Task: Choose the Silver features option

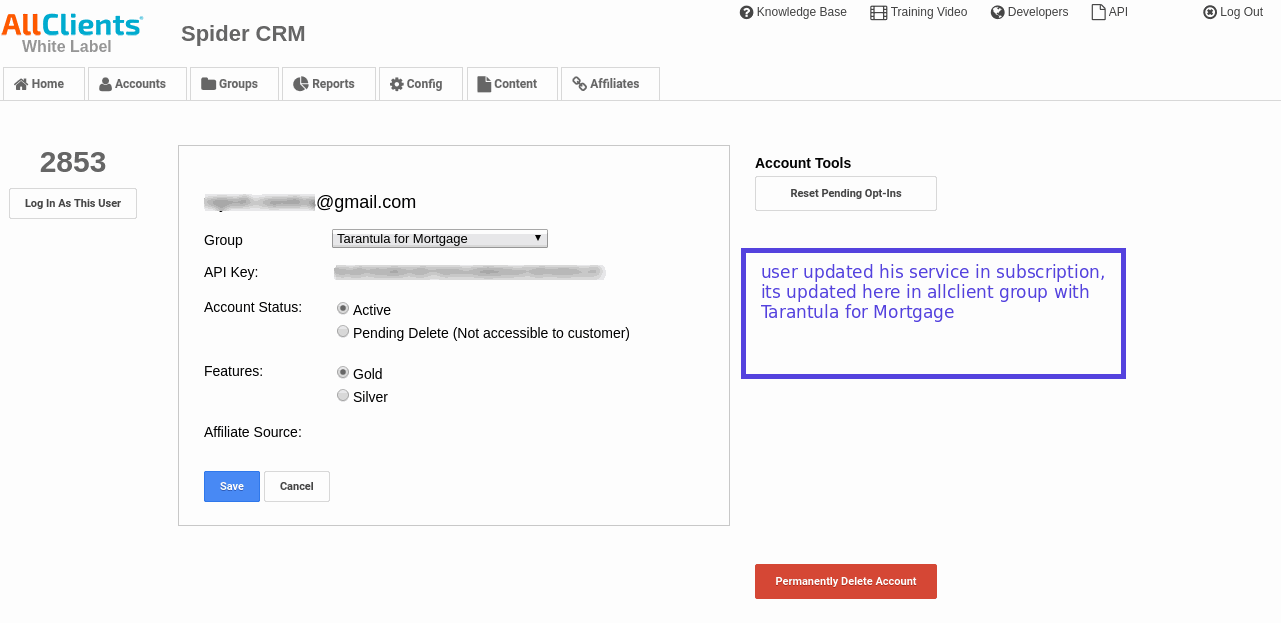Action: [x=343, y=396]
